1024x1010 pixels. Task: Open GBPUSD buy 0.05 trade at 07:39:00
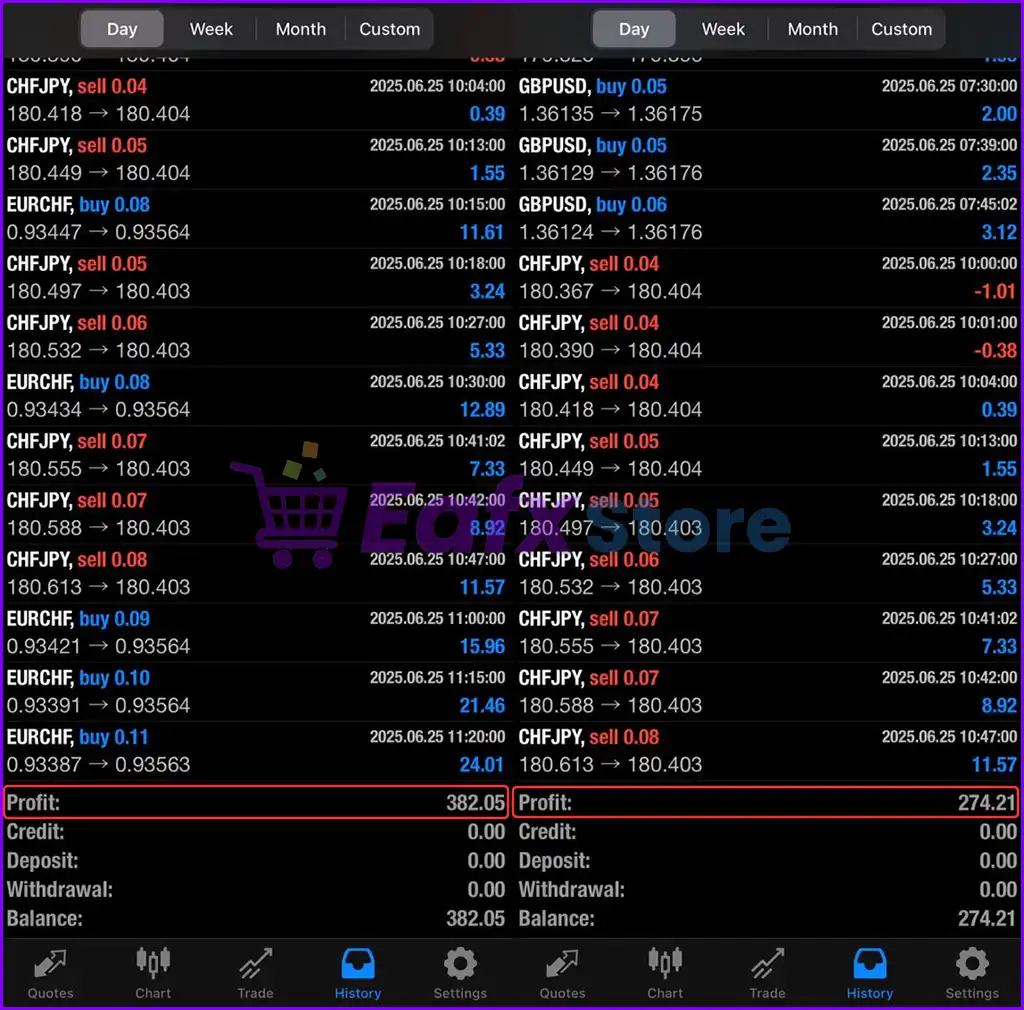coord(768,159)
